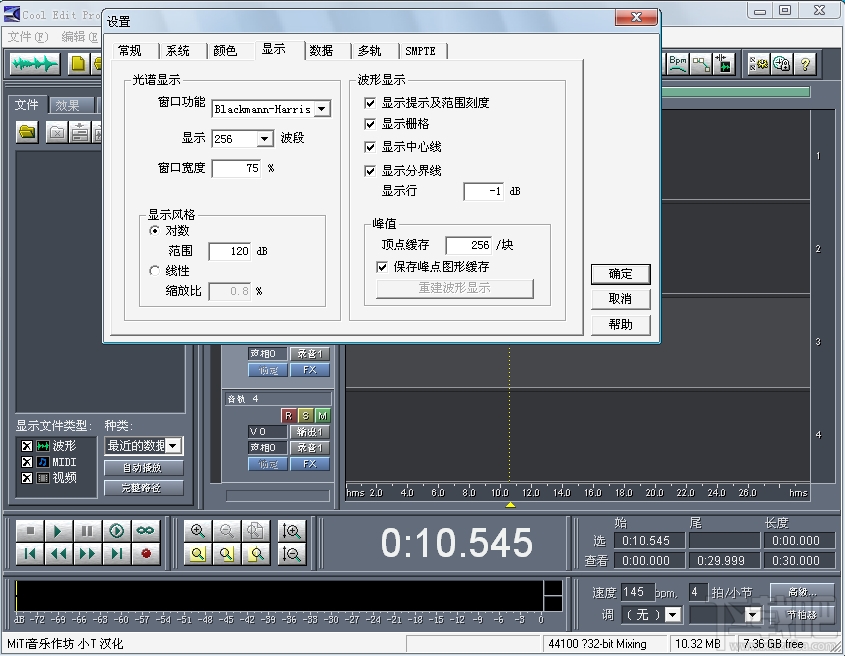The width and height of the screenshot is (845, 656).
Task: Toggle the 显示中心线 center line option
Action: tap(370, 147)
